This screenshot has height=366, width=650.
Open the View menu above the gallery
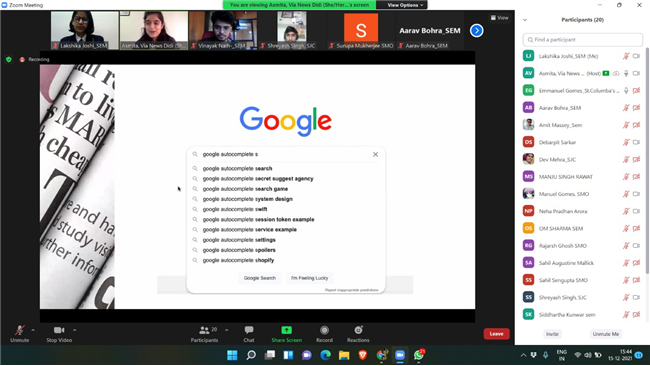(x=499, y=18)
